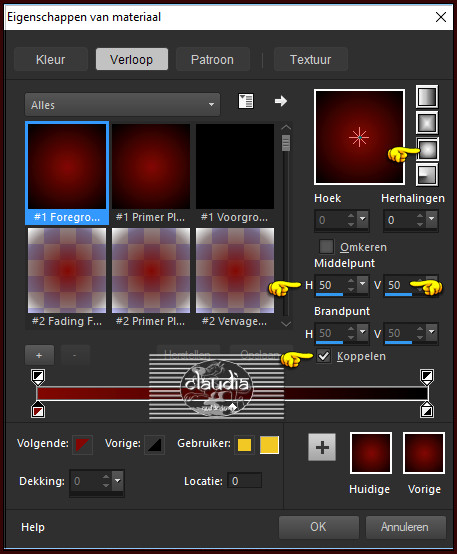Expand the Middelpunt H value dropdown
The height and width of the screenshot is (554, 457).
click(x=363, y=284)
